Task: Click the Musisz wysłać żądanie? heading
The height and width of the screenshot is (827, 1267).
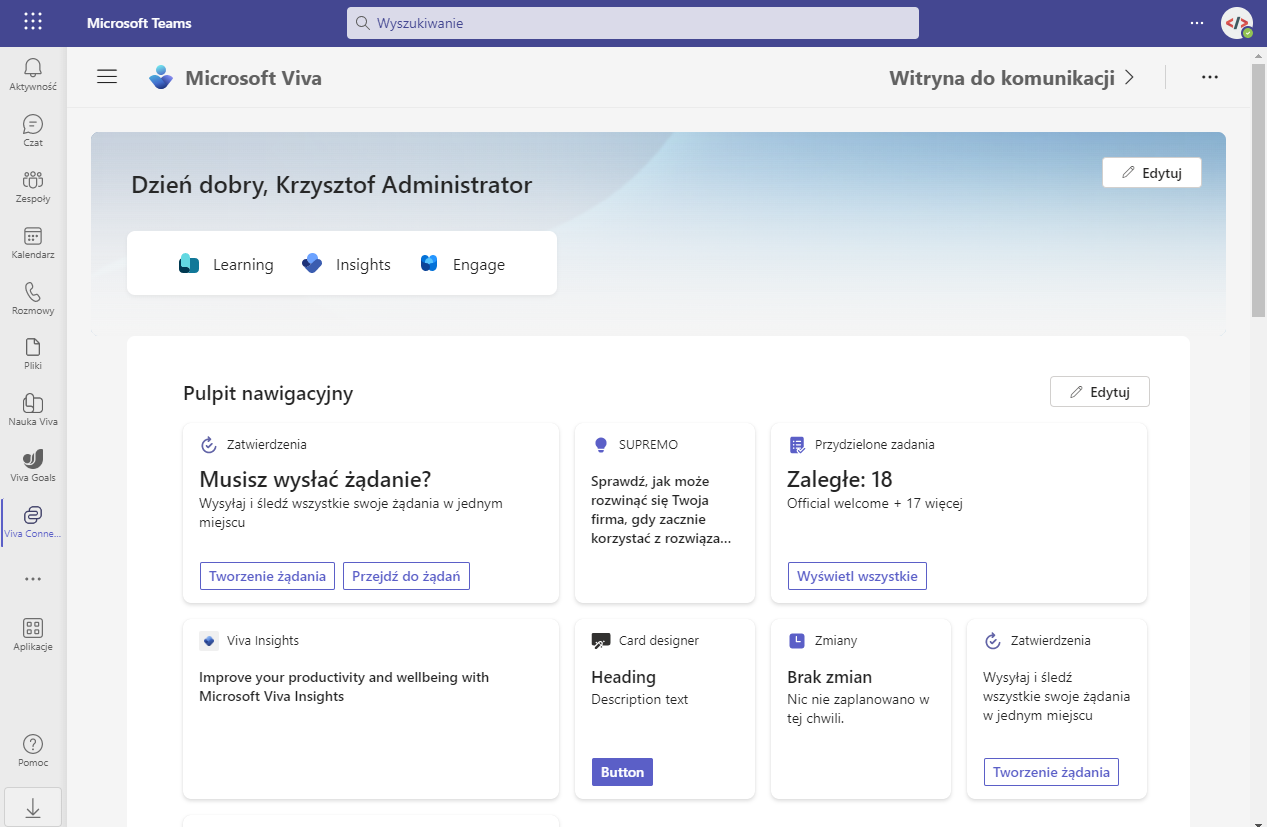Action: tap(315, 479)
